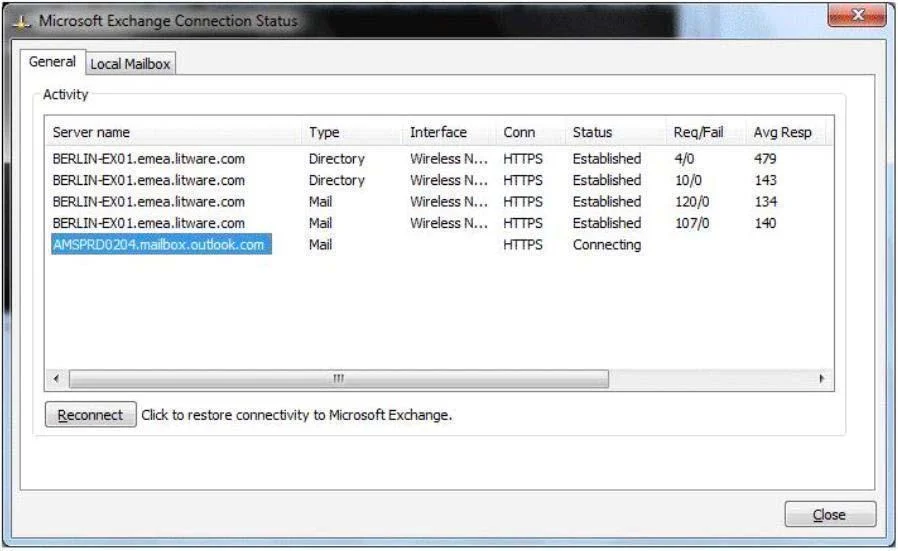Click the Reconnect button
Screen dimensions: 898x551
click(x=90, y=415)
